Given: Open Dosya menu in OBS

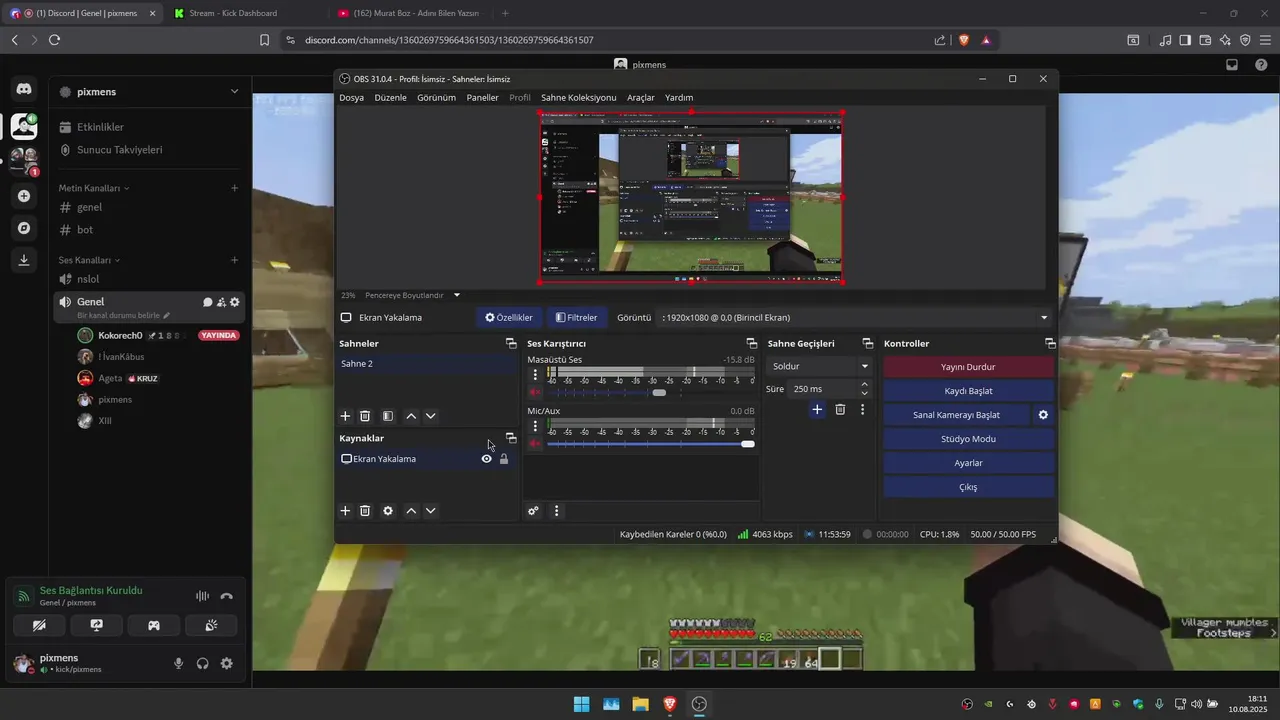Looking at the screenshot, I should [351, 97].
